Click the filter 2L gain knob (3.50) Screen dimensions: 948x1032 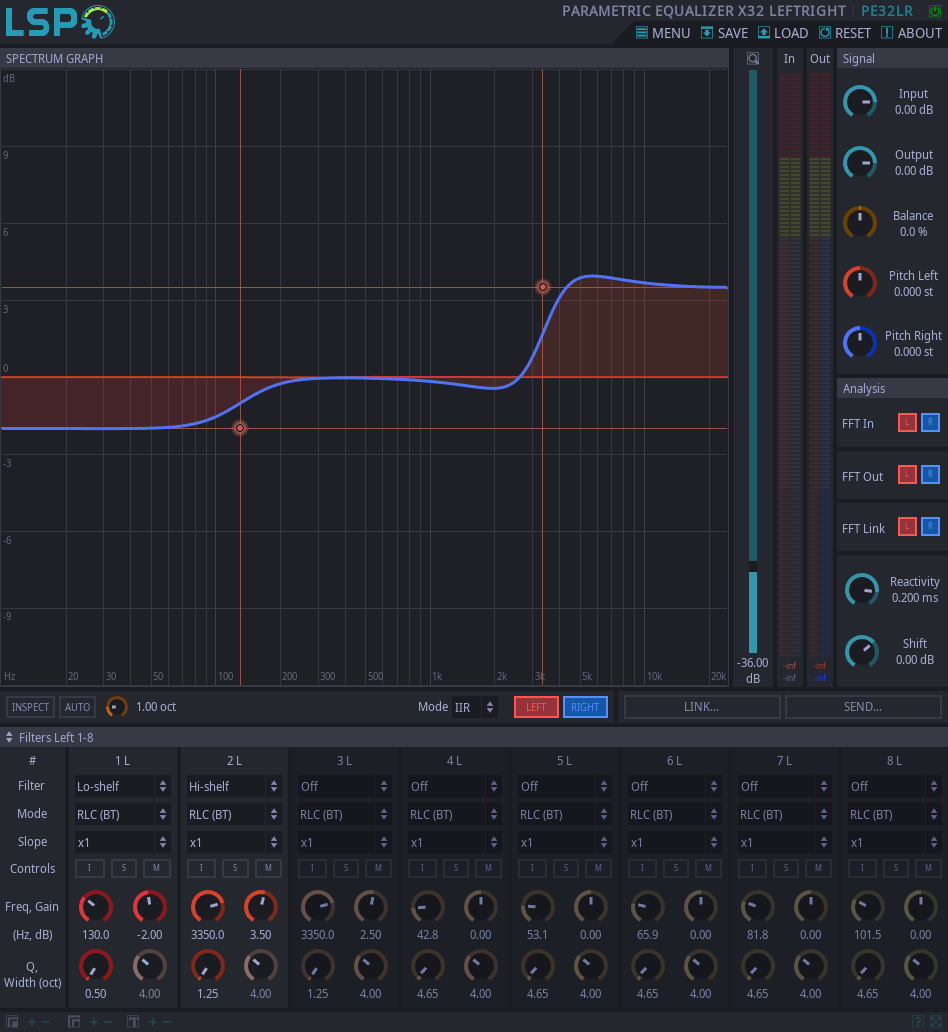pos(261,908)
